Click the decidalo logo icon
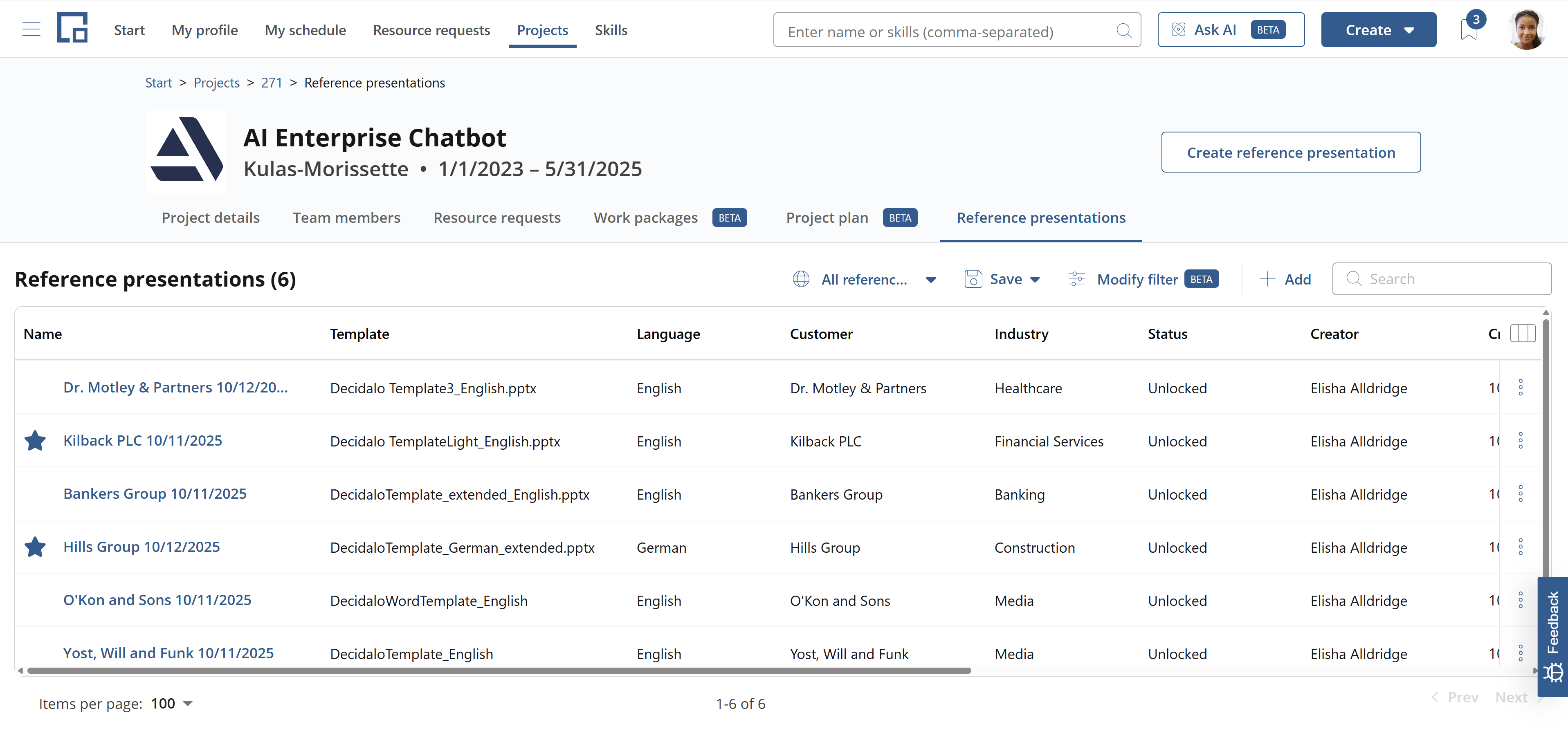The height and width of the screenshot is (740, 1568). (x=72, y=28)
